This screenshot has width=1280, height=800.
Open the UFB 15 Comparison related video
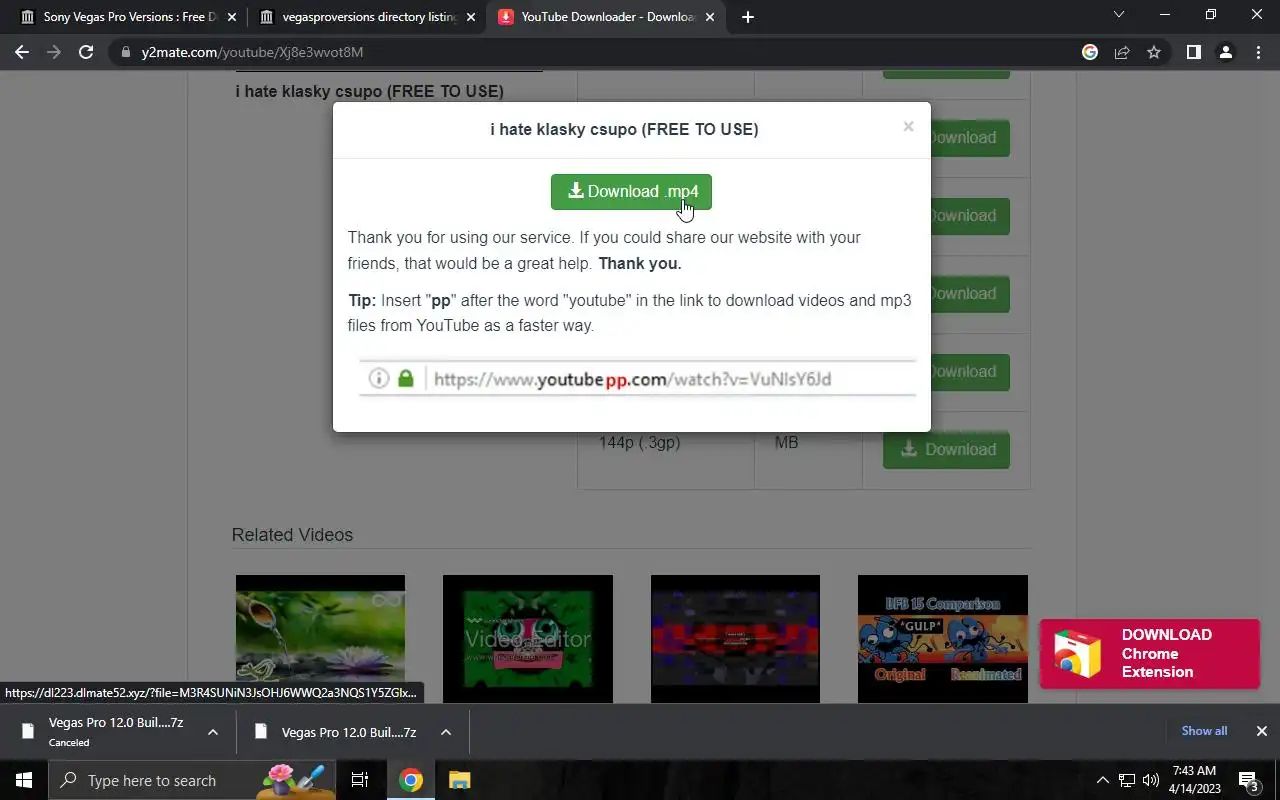943,638
